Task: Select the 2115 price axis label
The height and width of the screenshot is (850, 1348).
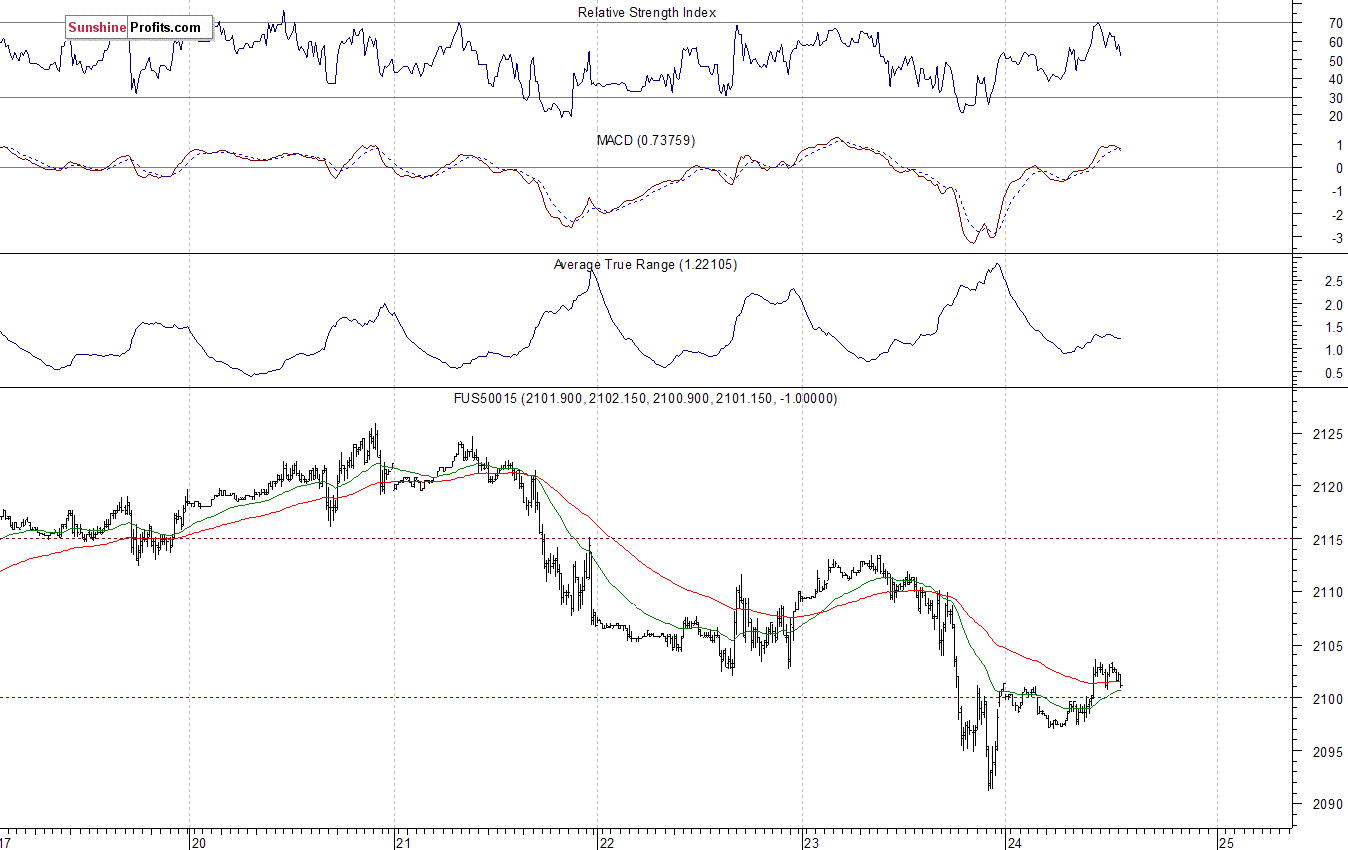Action: (x=1327, y=540)
